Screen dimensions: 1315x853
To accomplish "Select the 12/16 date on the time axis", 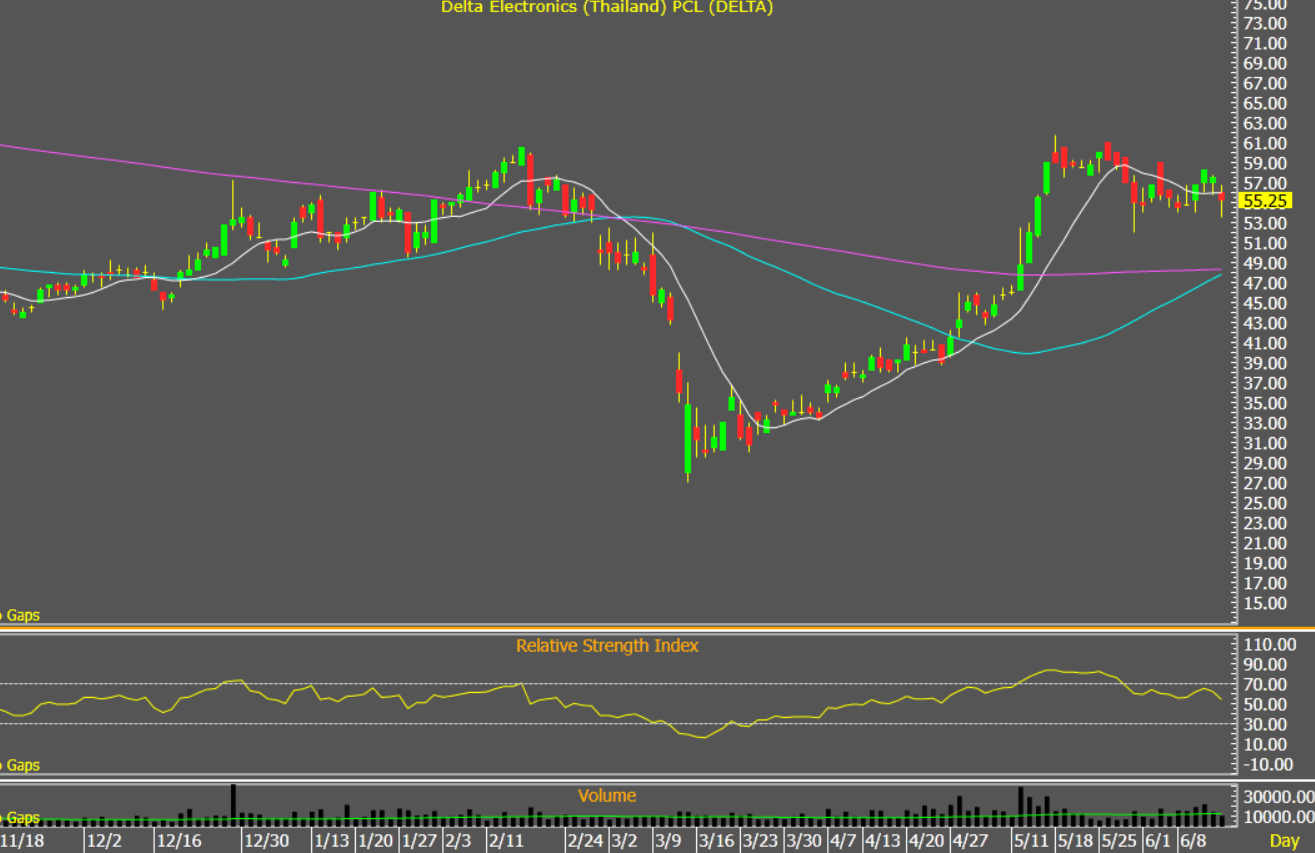I will tap(180, 840).
